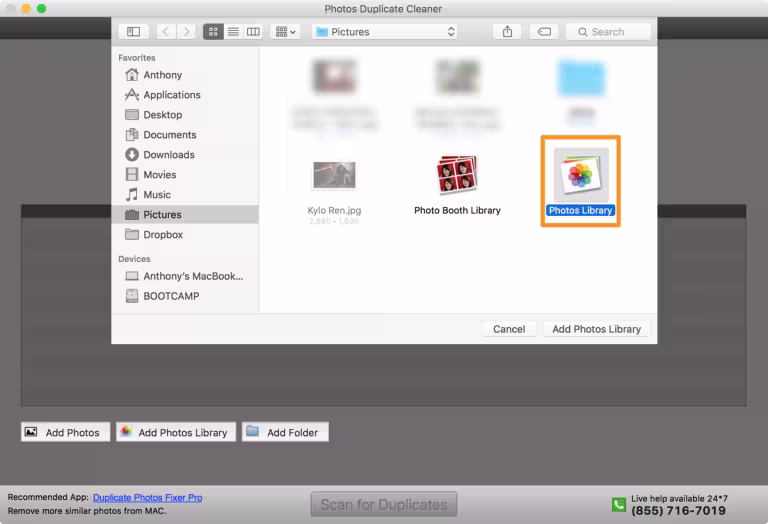Select Movies in sidebar
Viewport: 768px width, 524px height.
coord(185,175)
